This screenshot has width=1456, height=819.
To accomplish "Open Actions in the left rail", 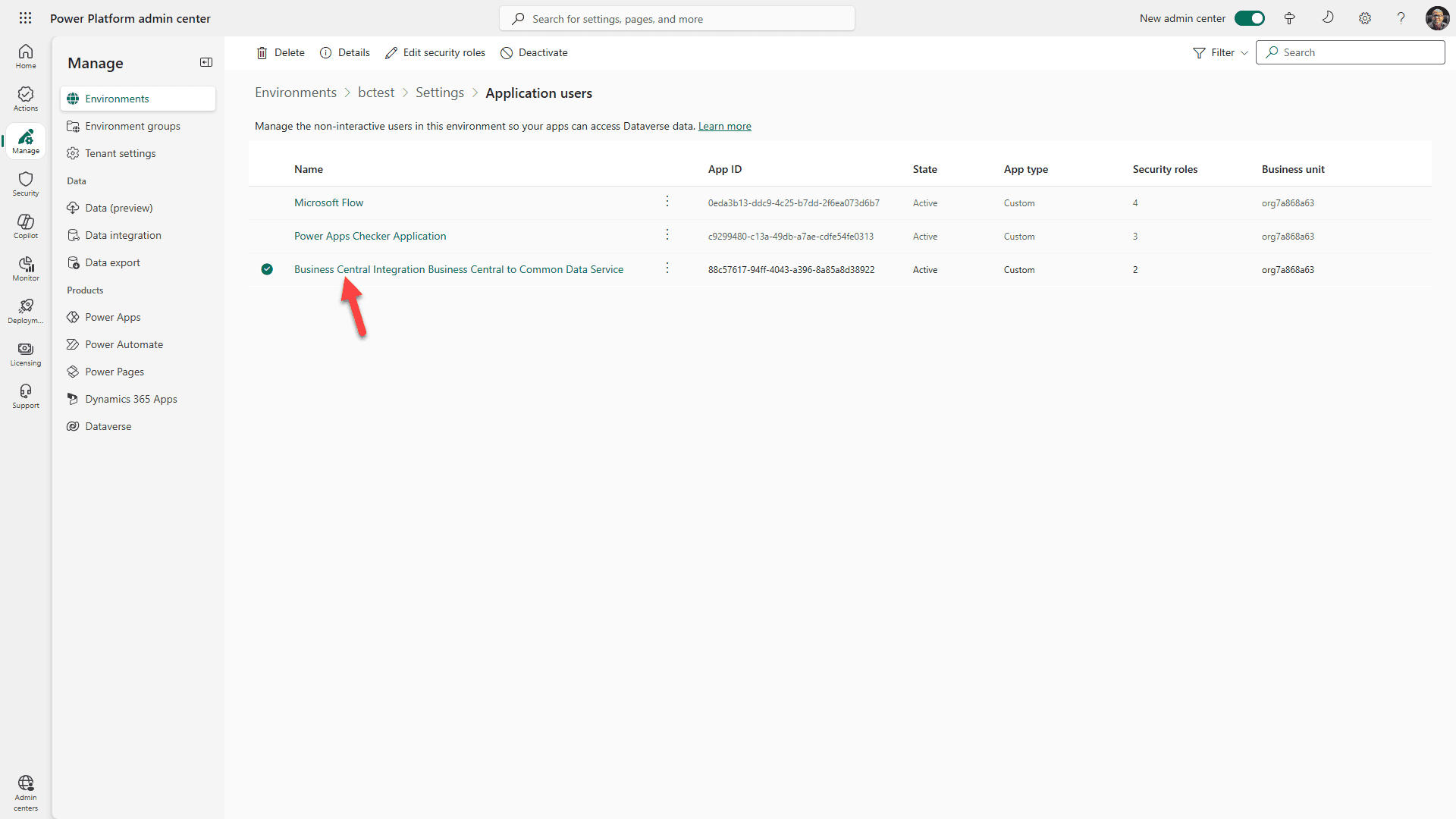I will pyautogui.click(x=26, y=99).
